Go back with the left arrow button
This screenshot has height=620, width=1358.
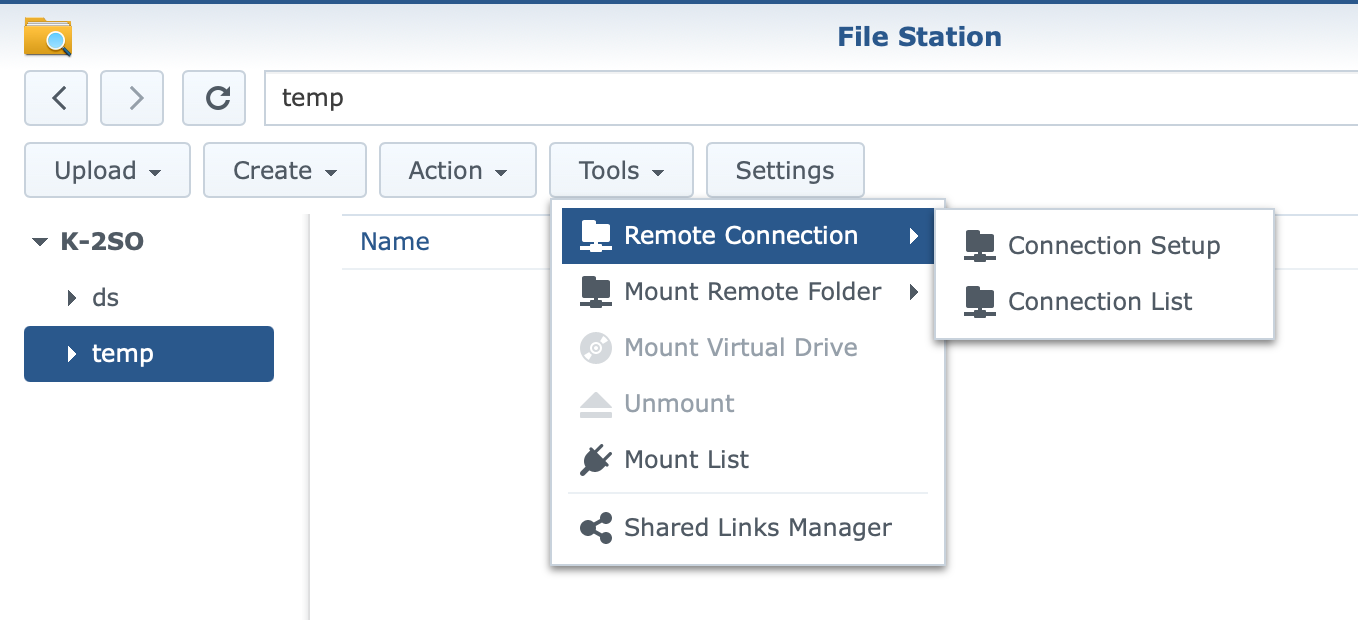[56, 98]
